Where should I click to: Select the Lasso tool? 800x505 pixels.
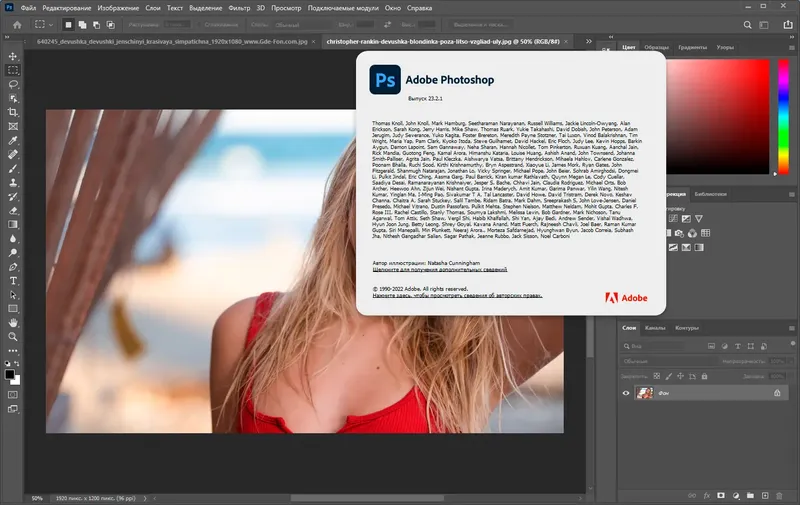[13, 84]
